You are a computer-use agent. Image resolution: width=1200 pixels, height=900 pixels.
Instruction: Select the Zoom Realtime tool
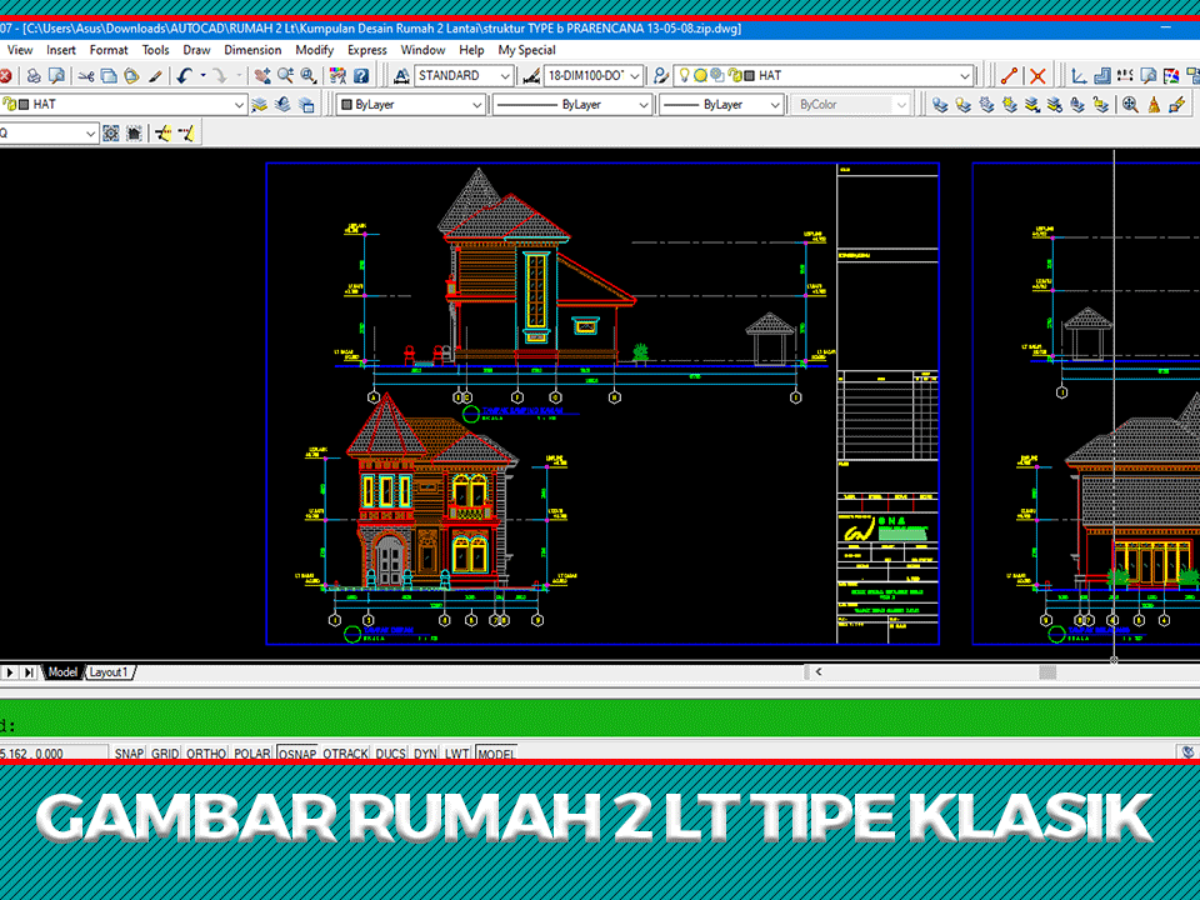point(286,76)
